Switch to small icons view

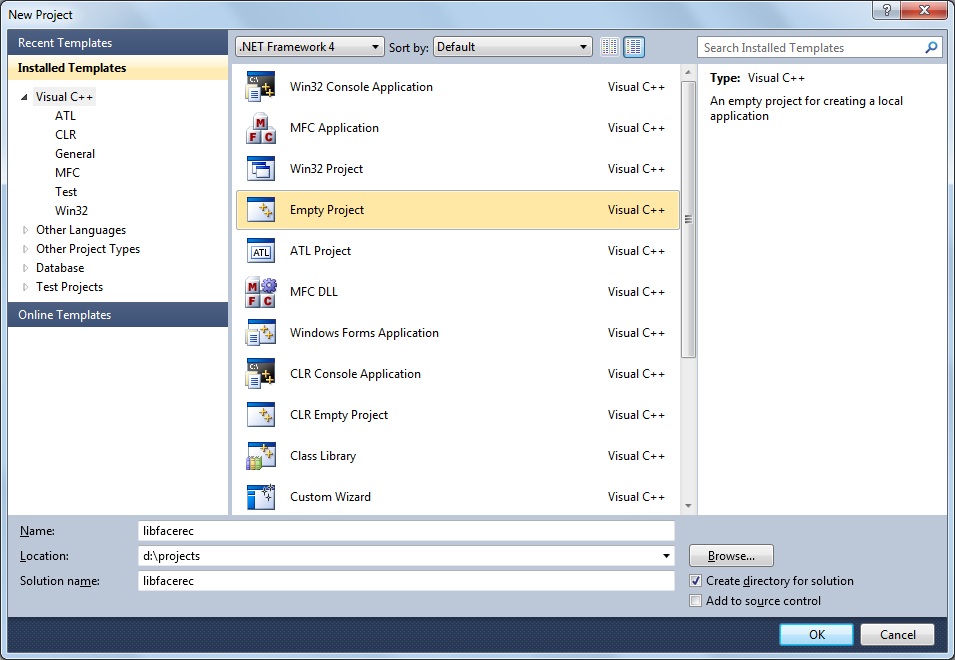(610, 47)
